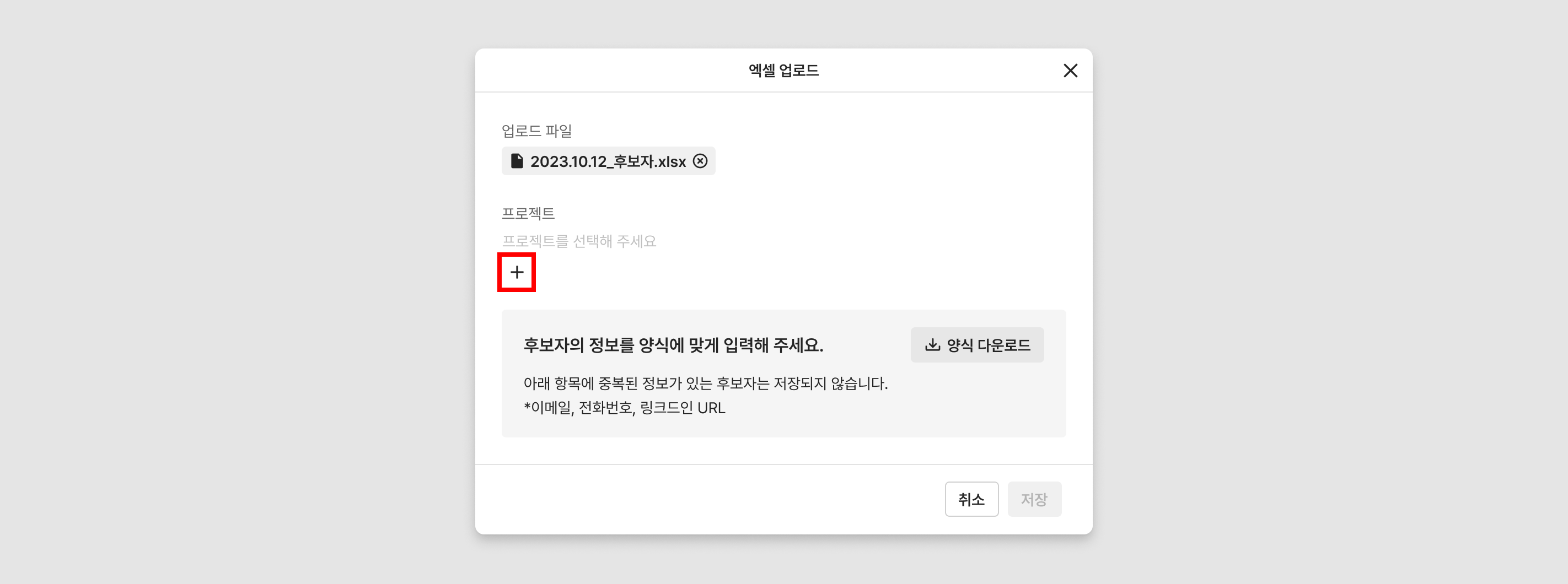
Task: Cancel the upload with 취소
Action: point(971,499)
